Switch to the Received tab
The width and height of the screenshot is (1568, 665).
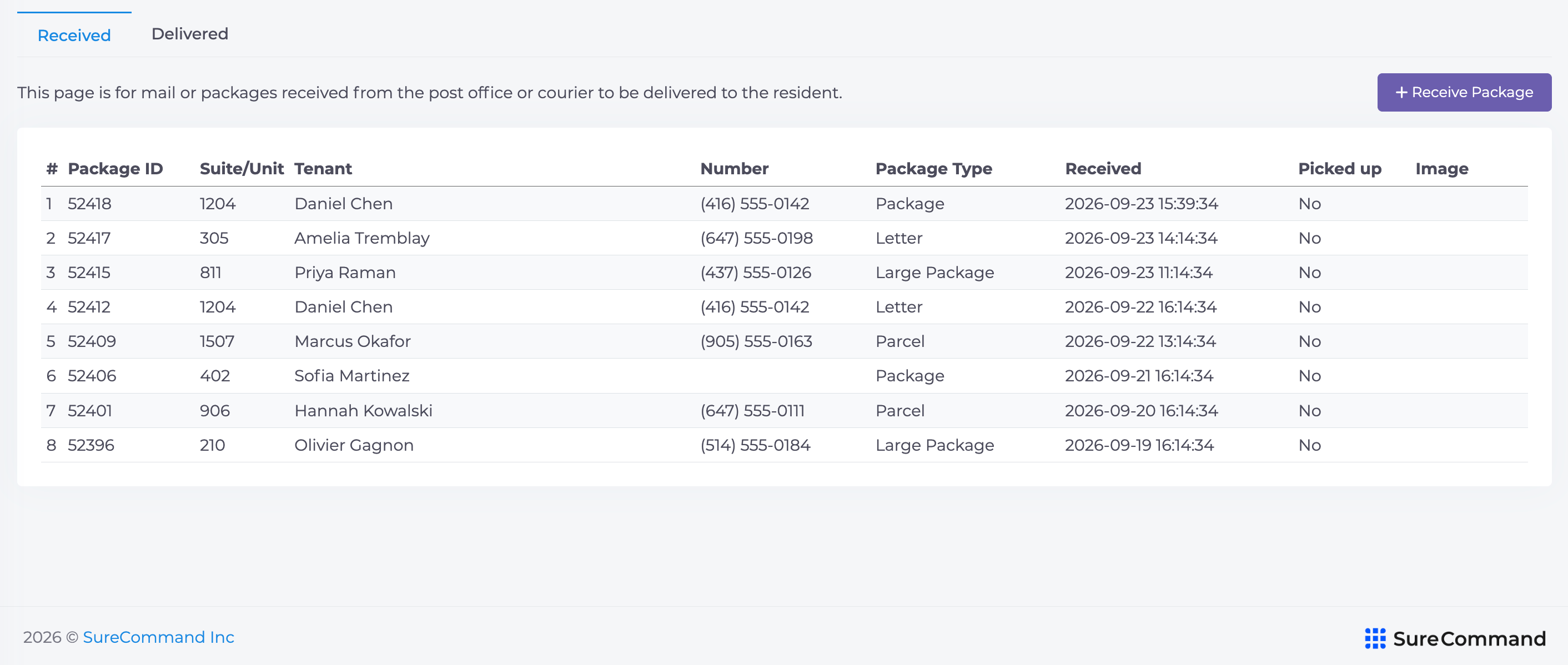tap(74, 36)
